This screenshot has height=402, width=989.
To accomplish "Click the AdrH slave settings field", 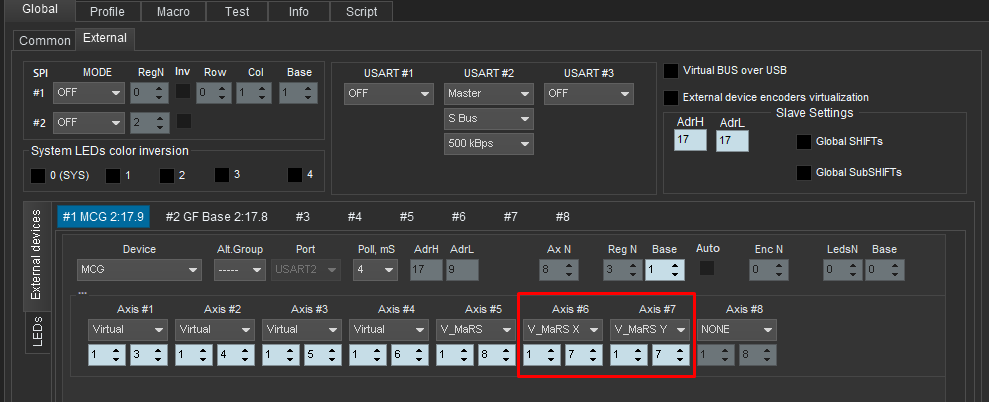I will (x=690, y=141).
